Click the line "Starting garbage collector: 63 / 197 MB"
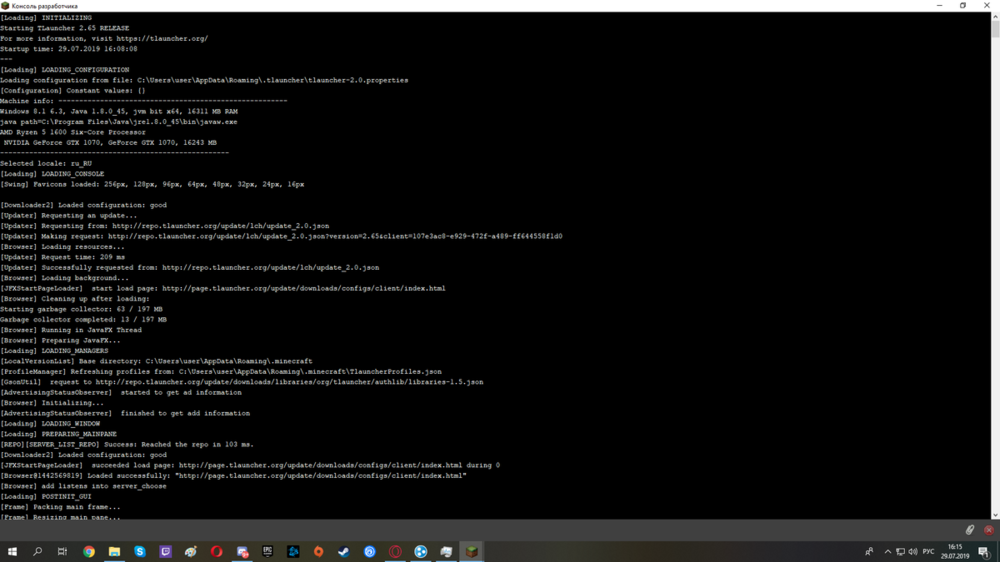Image resolution: width=1000 pixels, height=562 pixels. (81, 309)
